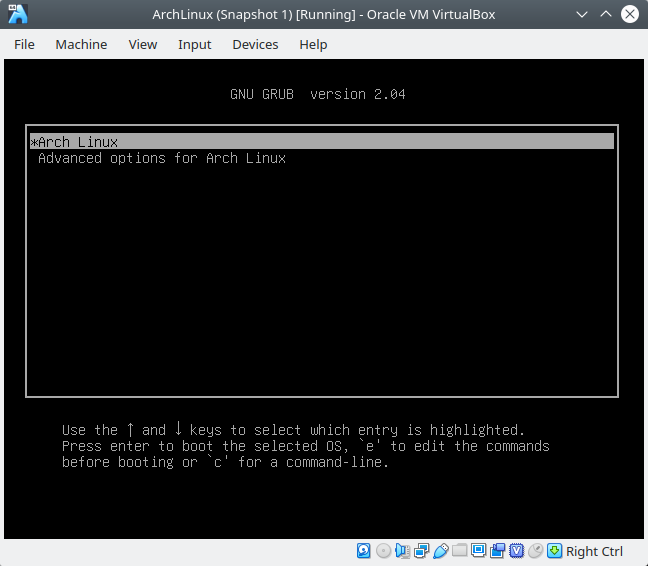
Task: Click the CPU virtualization V icon
Action: click(517, 551)
